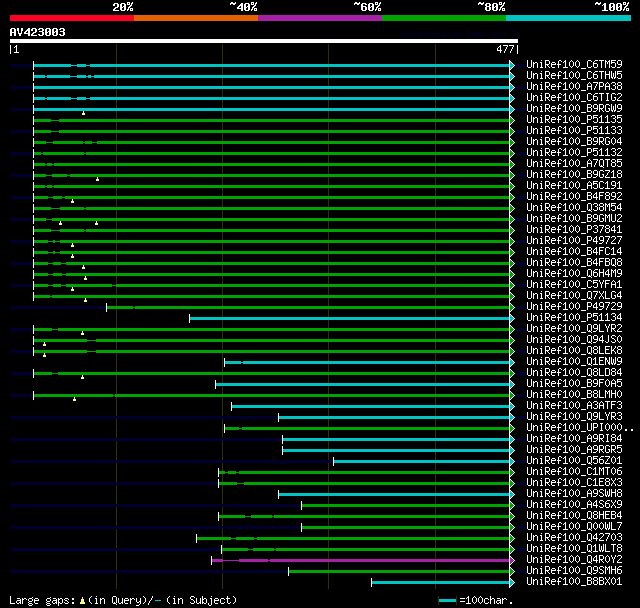
Task: Click the arrowhead ending the UniRef100_C6TM59 alignment
Action: coord(512,65)
